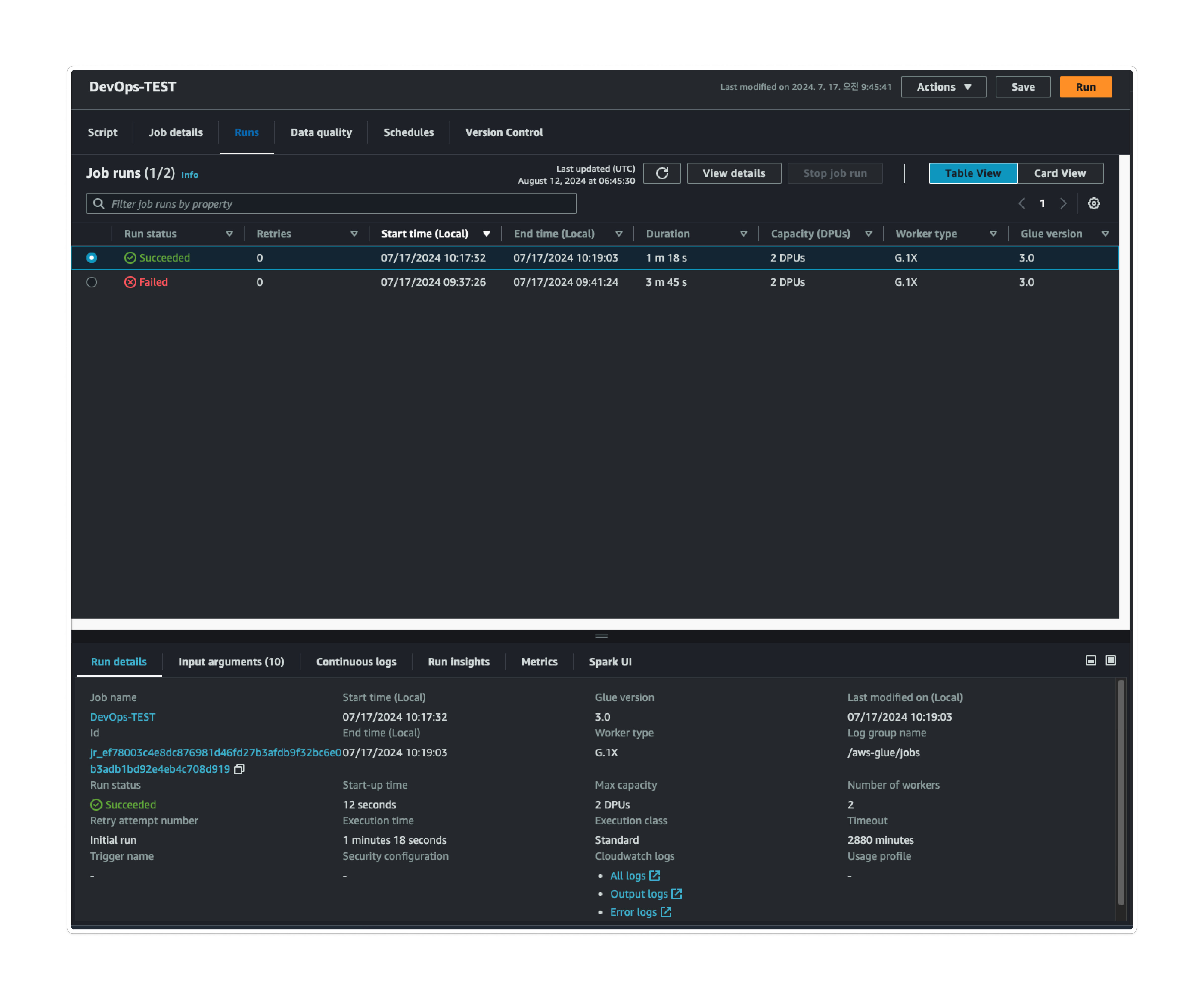Maximize the details panel icon
The image size is (1204, 1002).
pos(1111,660)
